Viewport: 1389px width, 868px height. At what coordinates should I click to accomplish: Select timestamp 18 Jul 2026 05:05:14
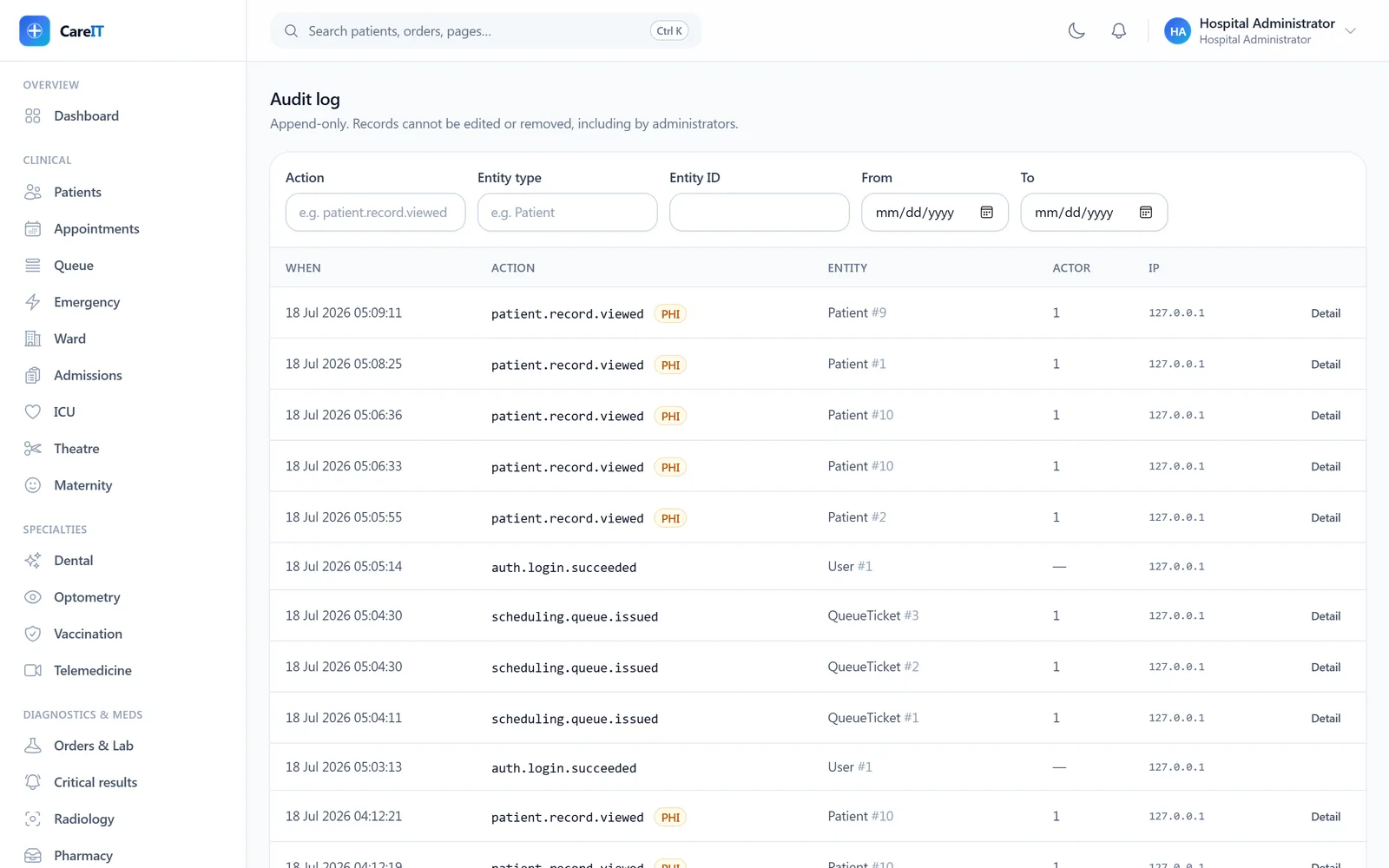(344, 567)
